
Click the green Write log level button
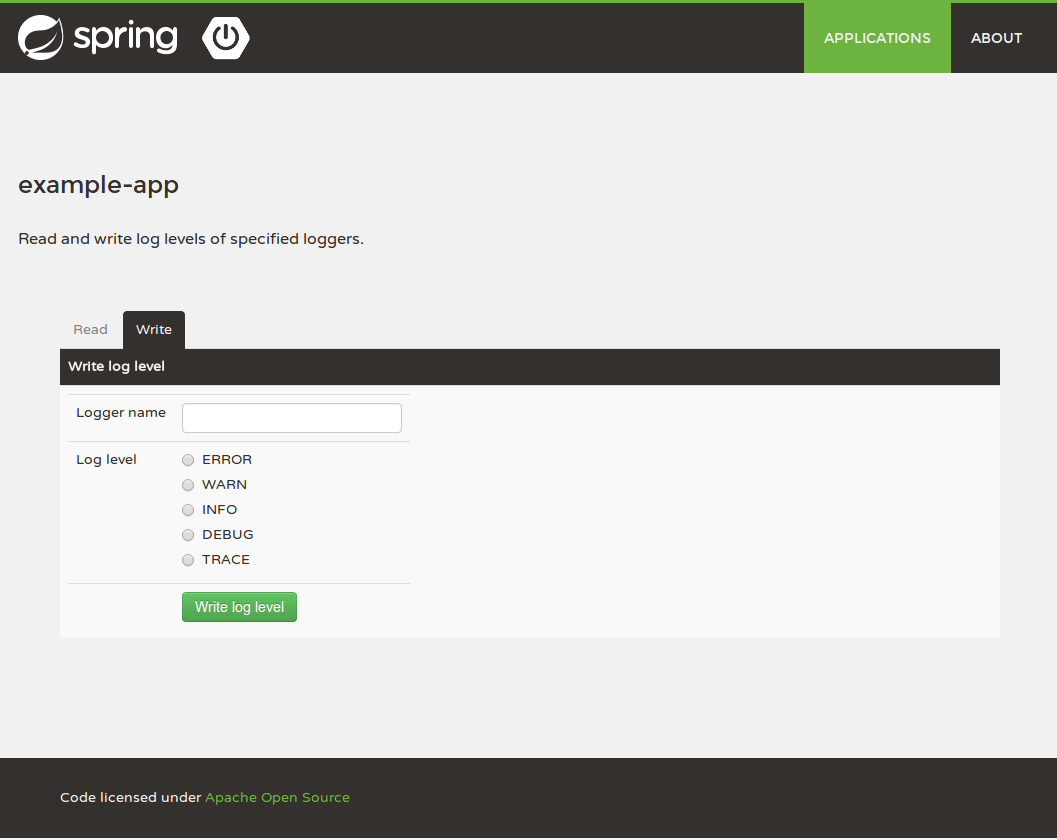coord(239,607)
